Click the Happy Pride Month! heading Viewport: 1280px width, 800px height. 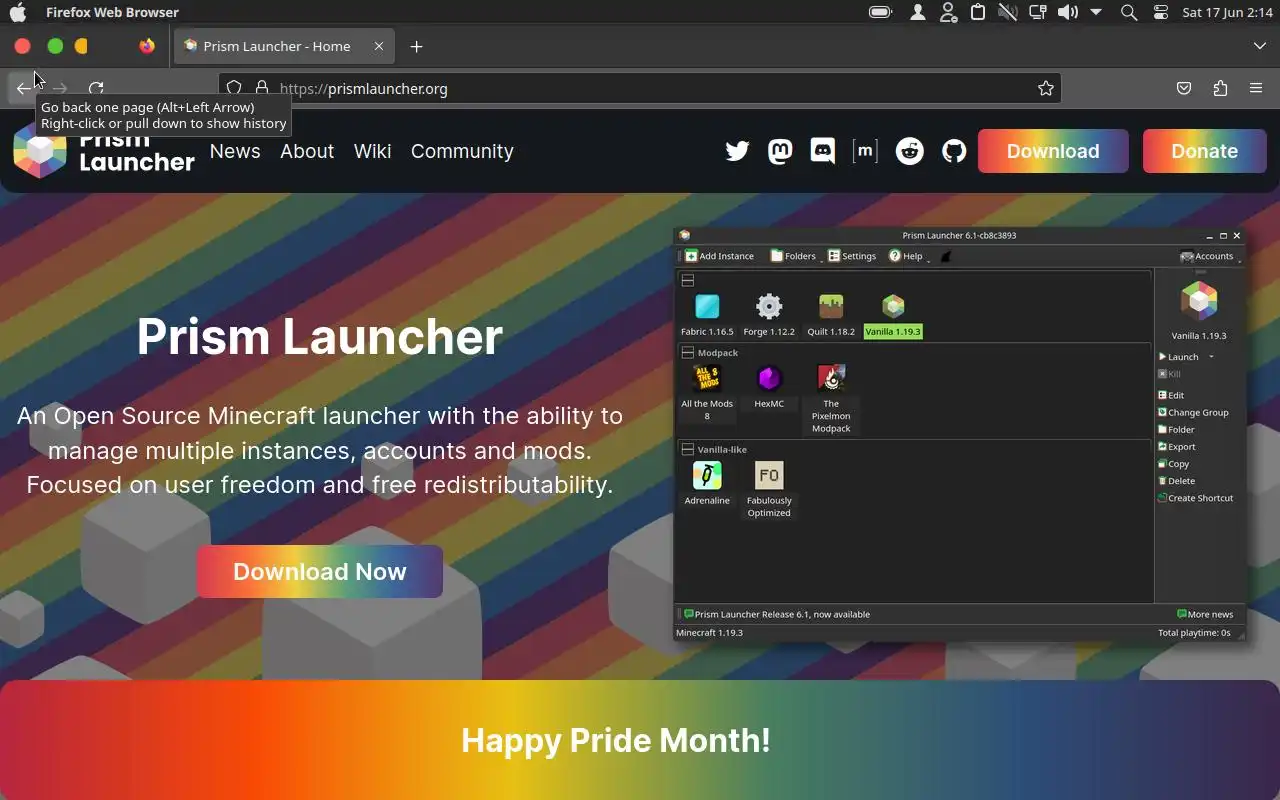tap(616, 740)
